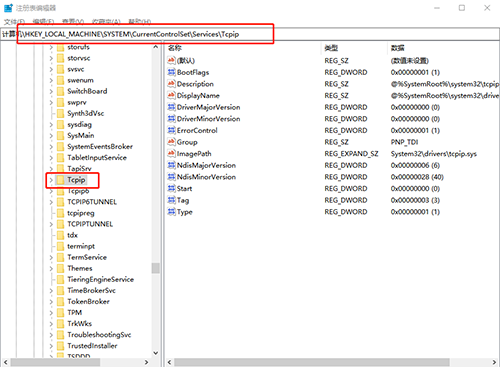This screenshot has width=500, height=367.
Task: Click the tree pane scroll up arrow
Action: (x=155, y=47)
